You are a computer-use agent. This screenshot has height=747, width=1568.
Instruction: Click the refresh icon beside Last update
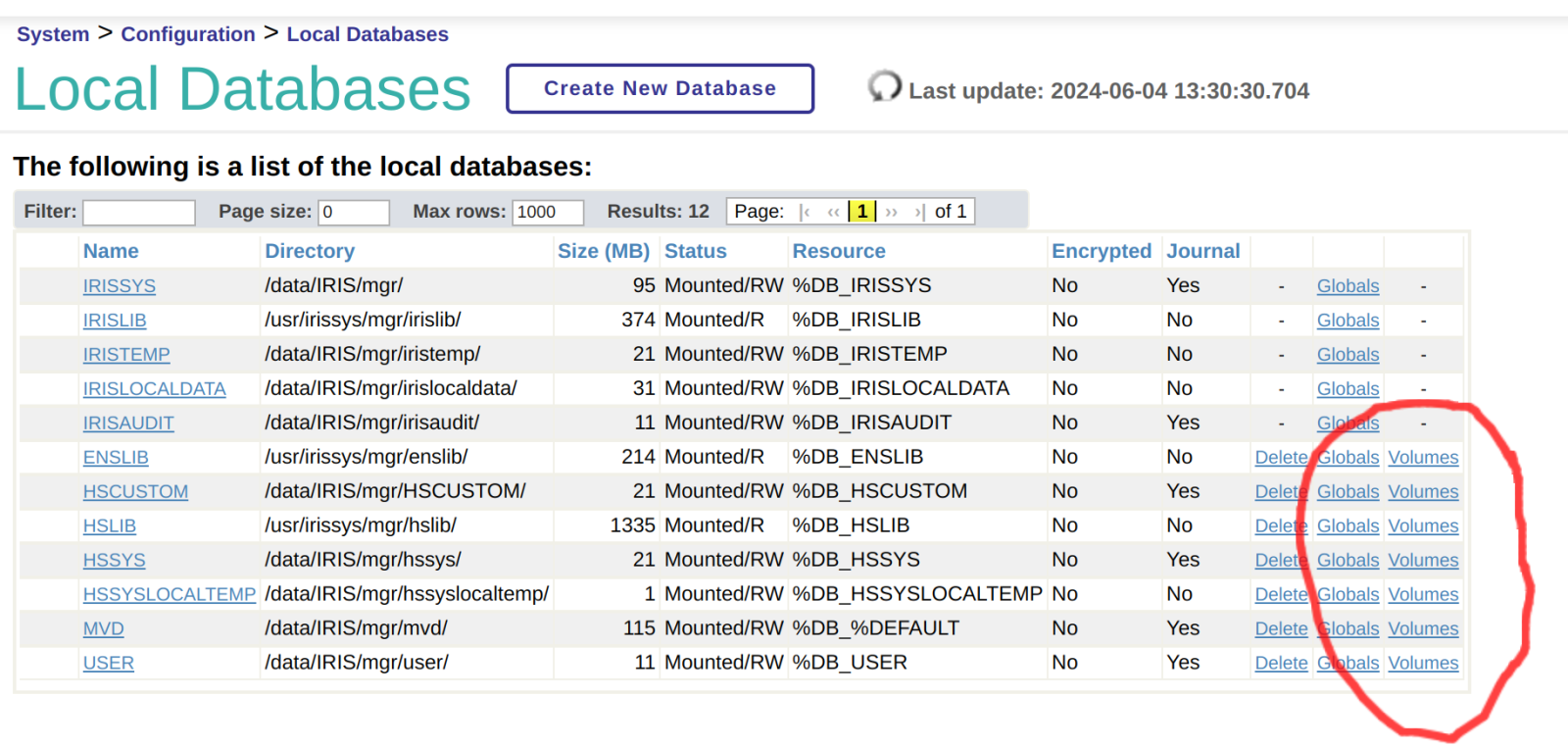tap(884, 87)
